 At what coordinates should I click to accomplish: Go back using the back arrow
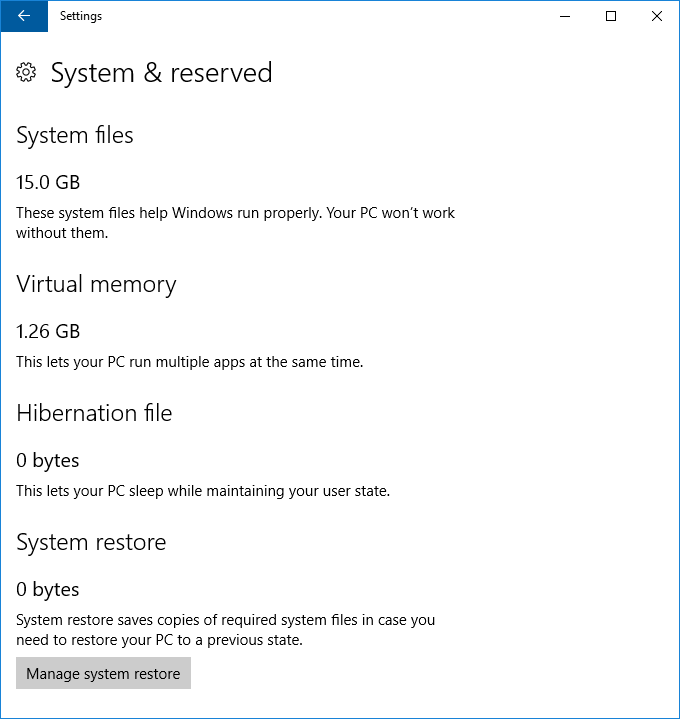pos(24,16)
